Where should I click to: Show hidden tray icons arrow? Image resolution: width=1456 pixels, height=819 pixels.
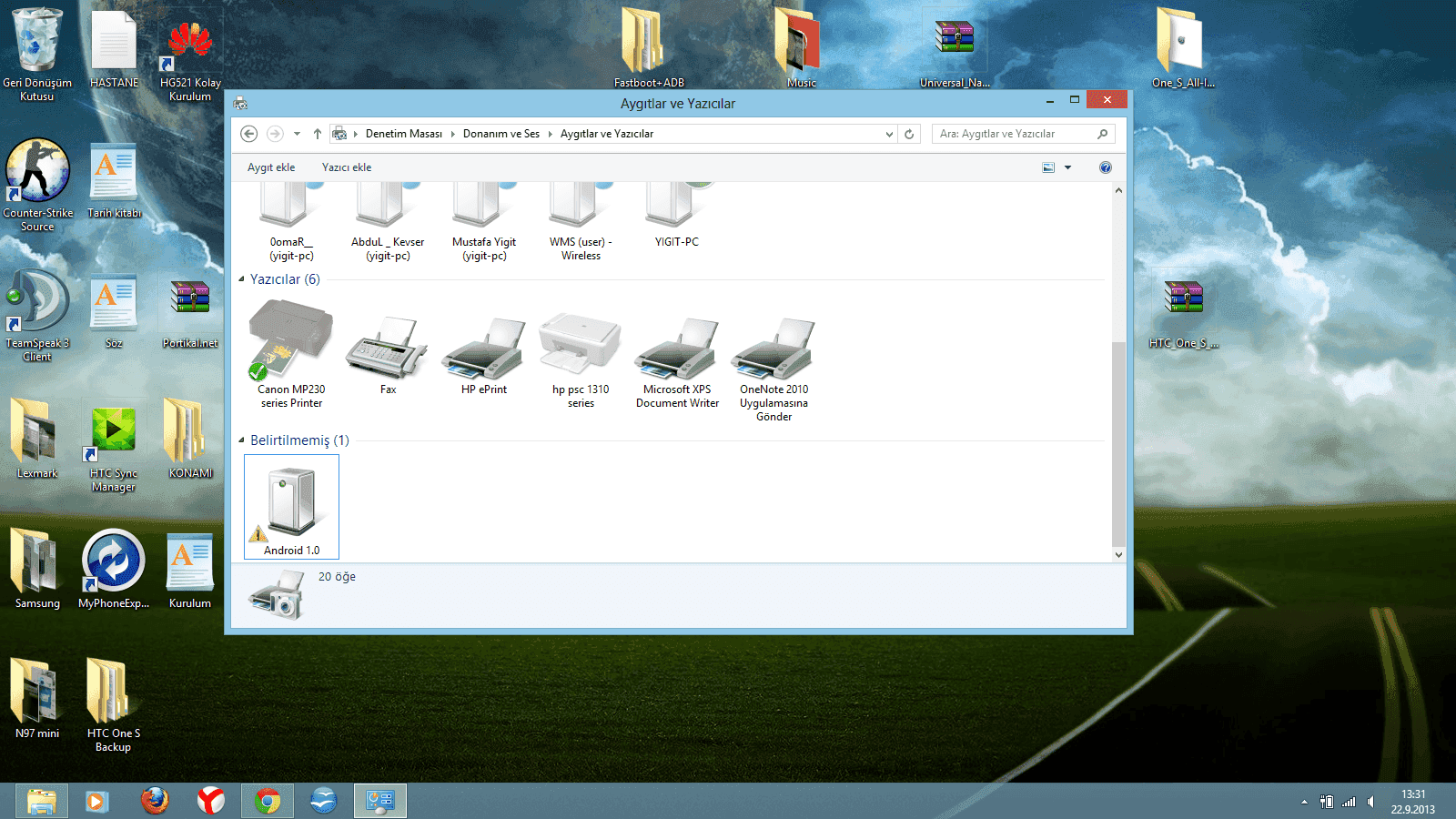coord(1304,802)
